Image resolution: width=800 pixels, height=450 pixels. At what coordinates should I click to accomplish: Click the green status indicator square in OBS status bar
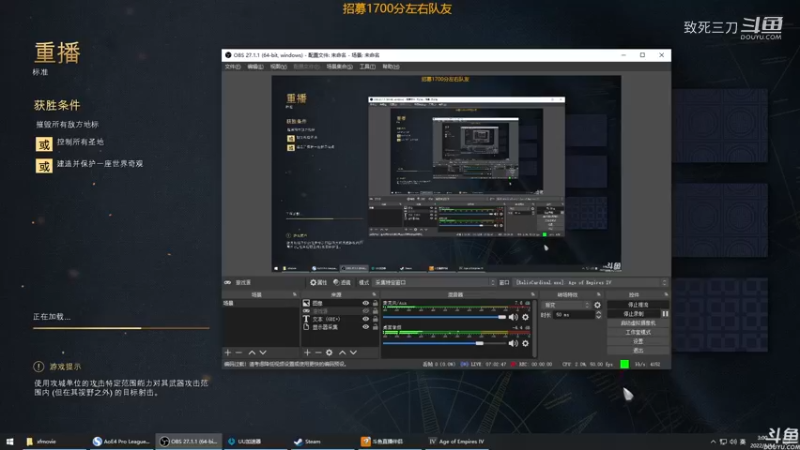[624, 364]
